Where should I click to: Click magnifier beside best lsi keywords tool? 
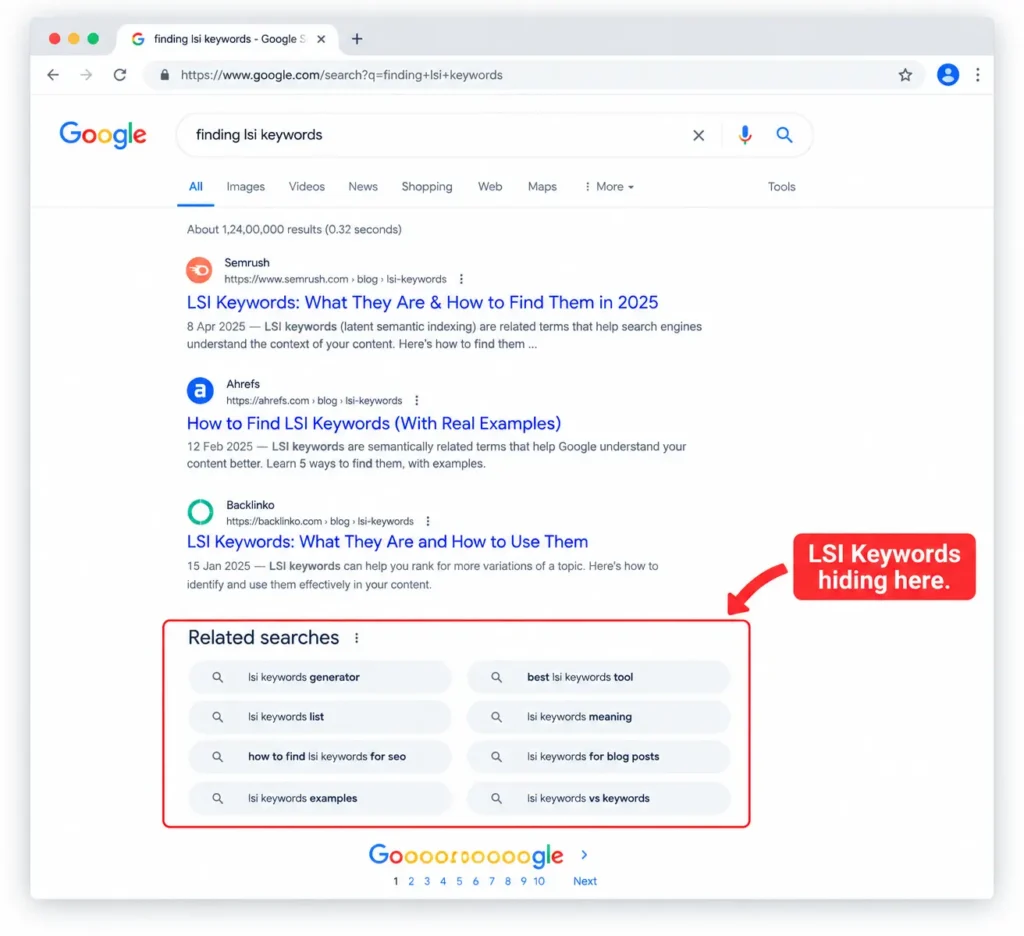pos(496,677)
